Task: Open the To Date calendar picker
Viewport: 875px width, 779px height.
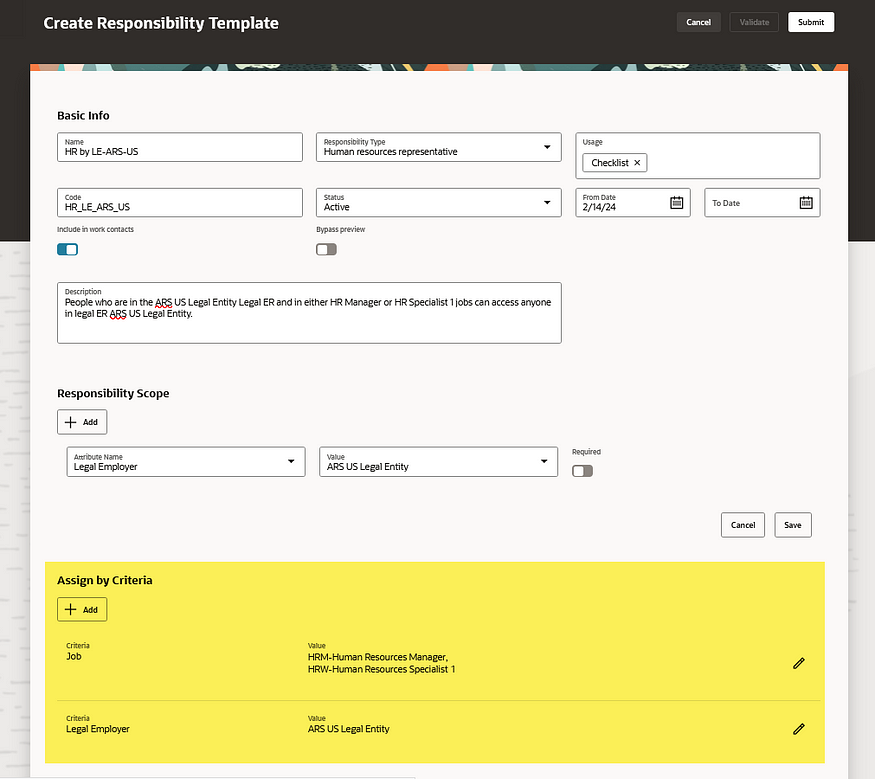Action: pos(806,203)
